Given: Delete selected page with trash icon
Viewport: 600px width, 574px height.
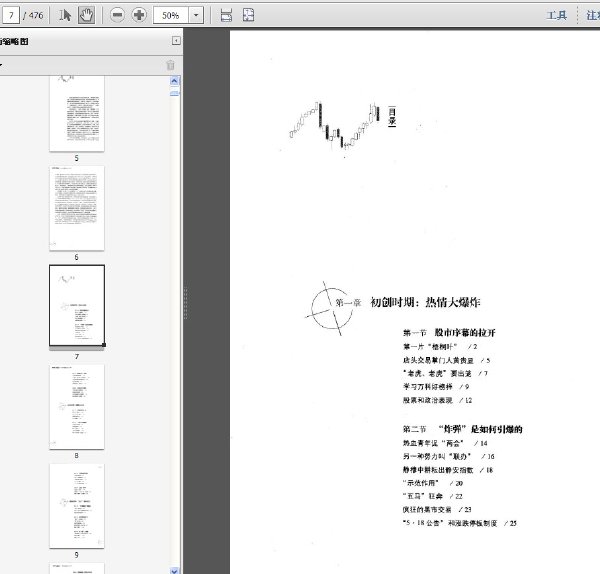Looking at the screenshot, I should click(170, 65).
